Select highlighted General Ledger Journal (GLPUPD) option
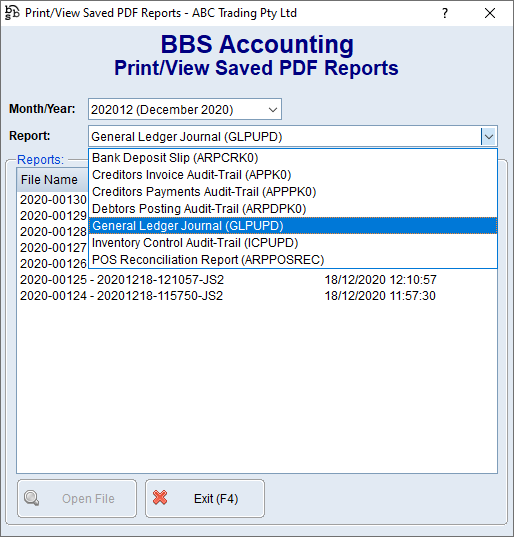Image resolution: width=514 pixels, height=537 pixels. [x=293, y=226]
